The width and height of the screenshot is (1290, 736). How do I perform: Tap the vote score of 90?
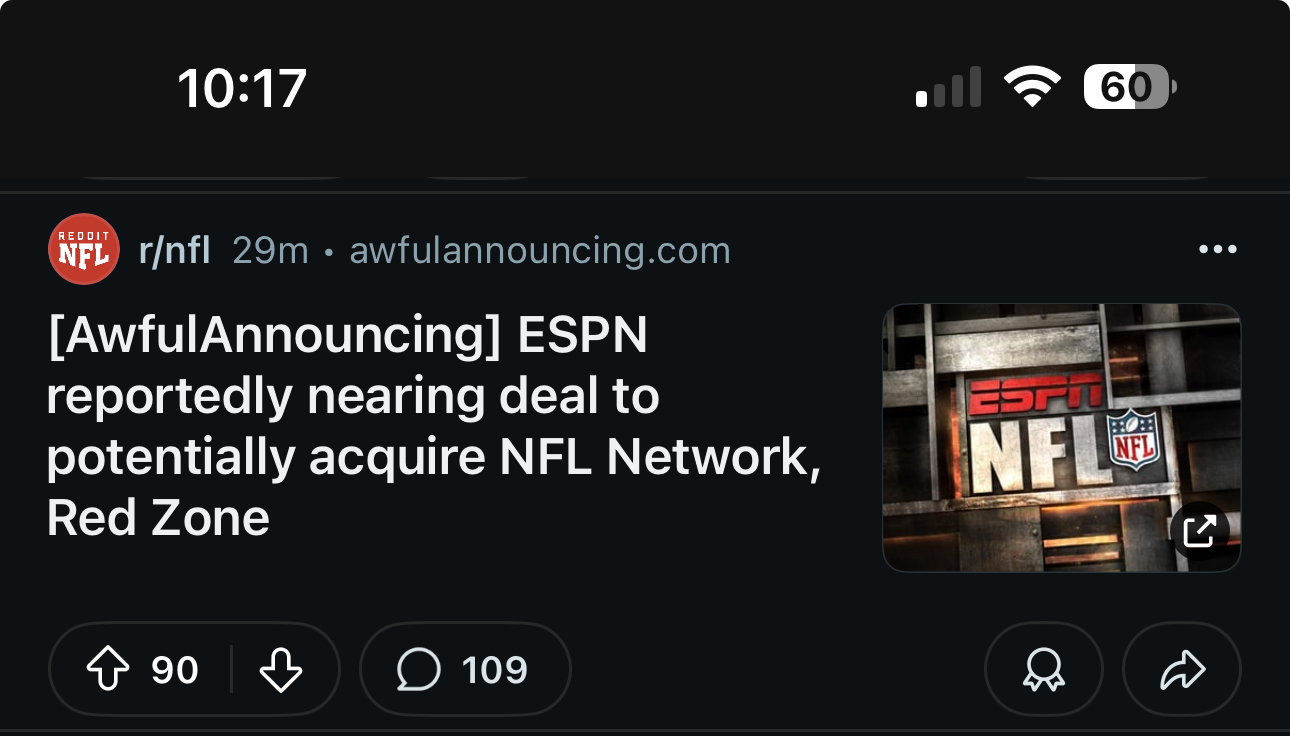pos(175,670)
